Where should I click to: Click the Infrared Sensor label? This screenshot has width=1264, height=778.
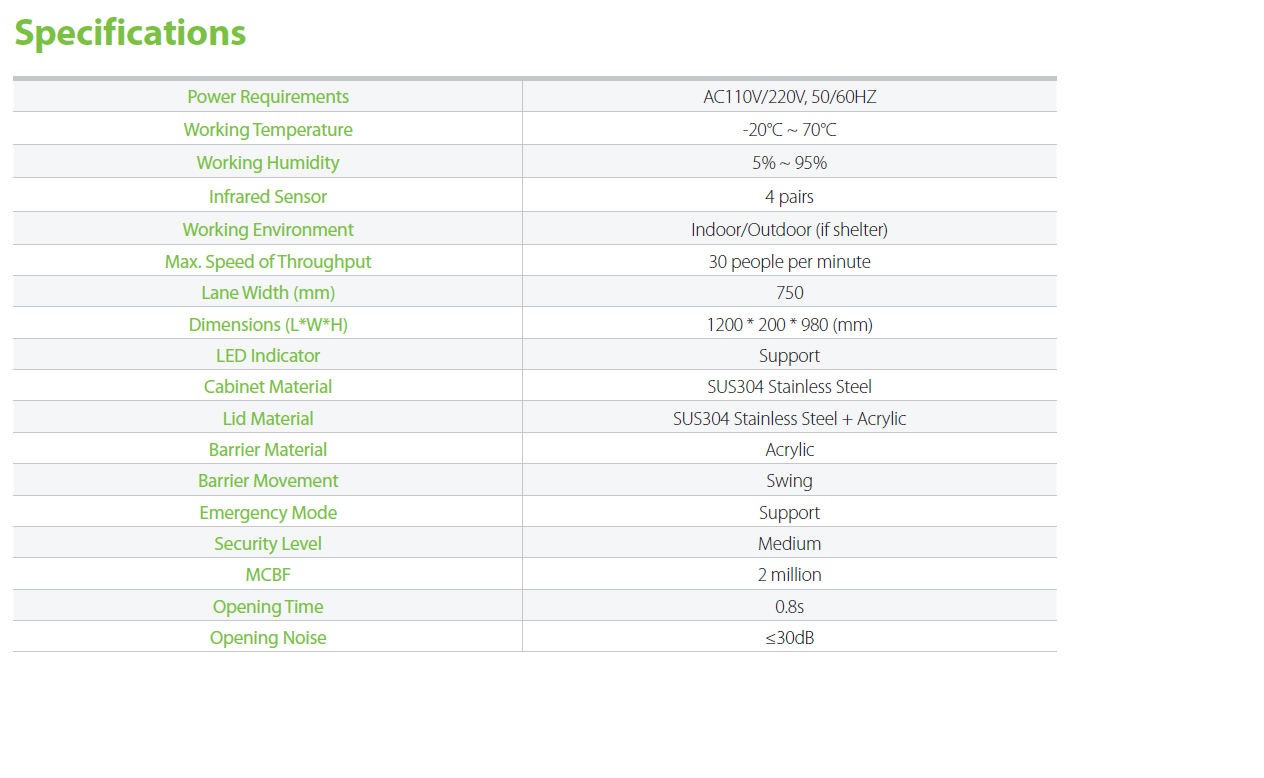pyautogui.click(x=268, y=197)
